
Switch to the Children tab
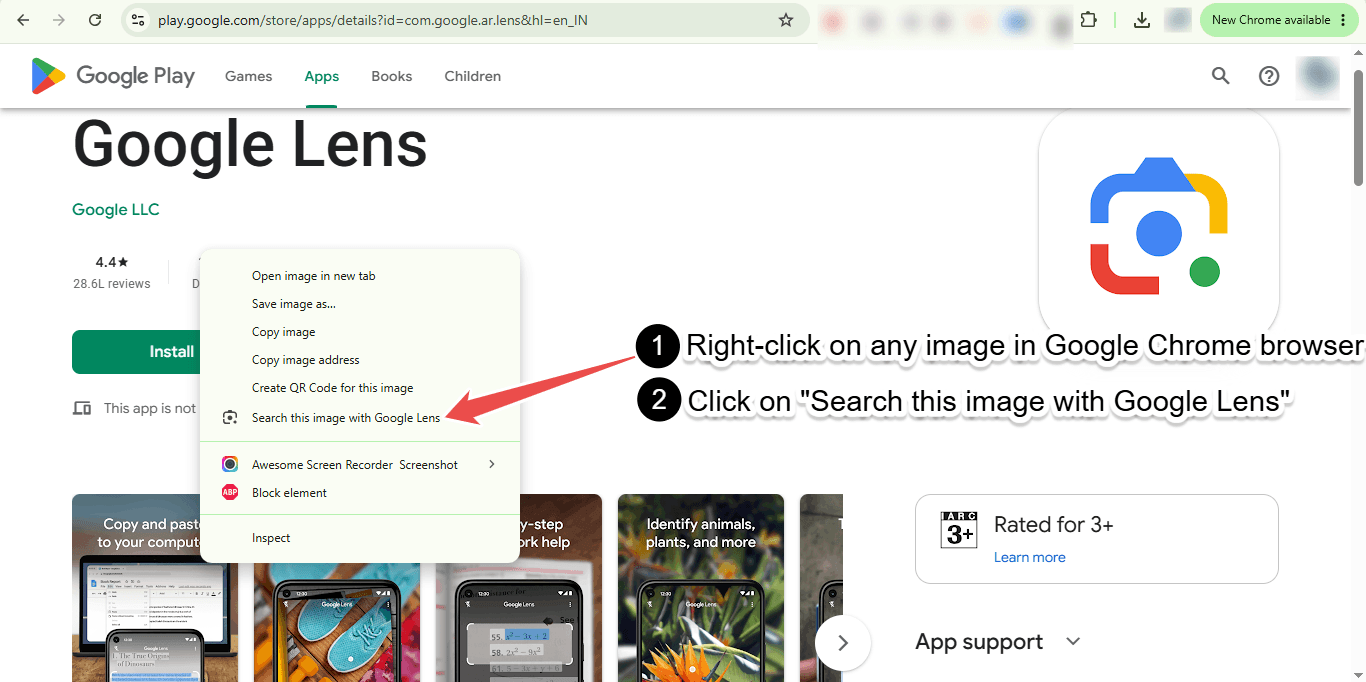(473, 76)
